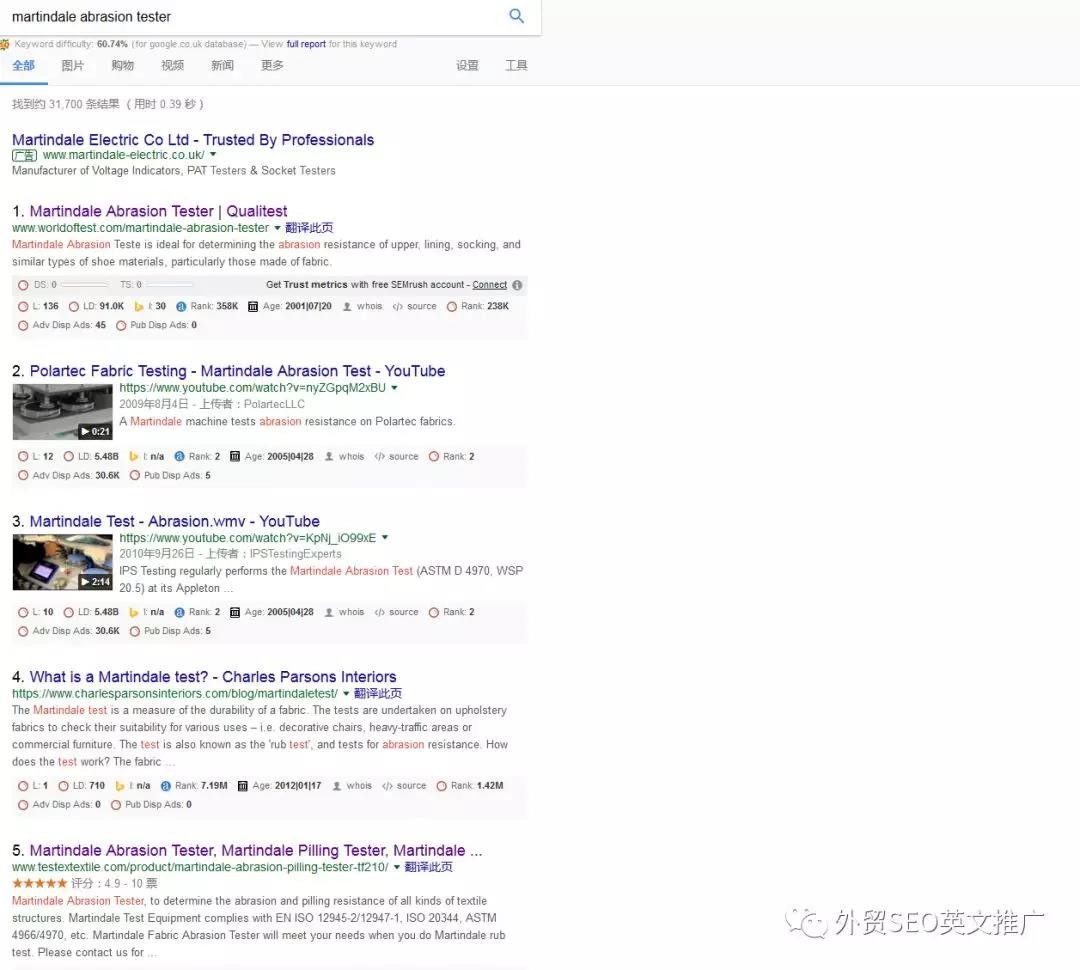Open the 更多 (More) search menu

(272, 65)
